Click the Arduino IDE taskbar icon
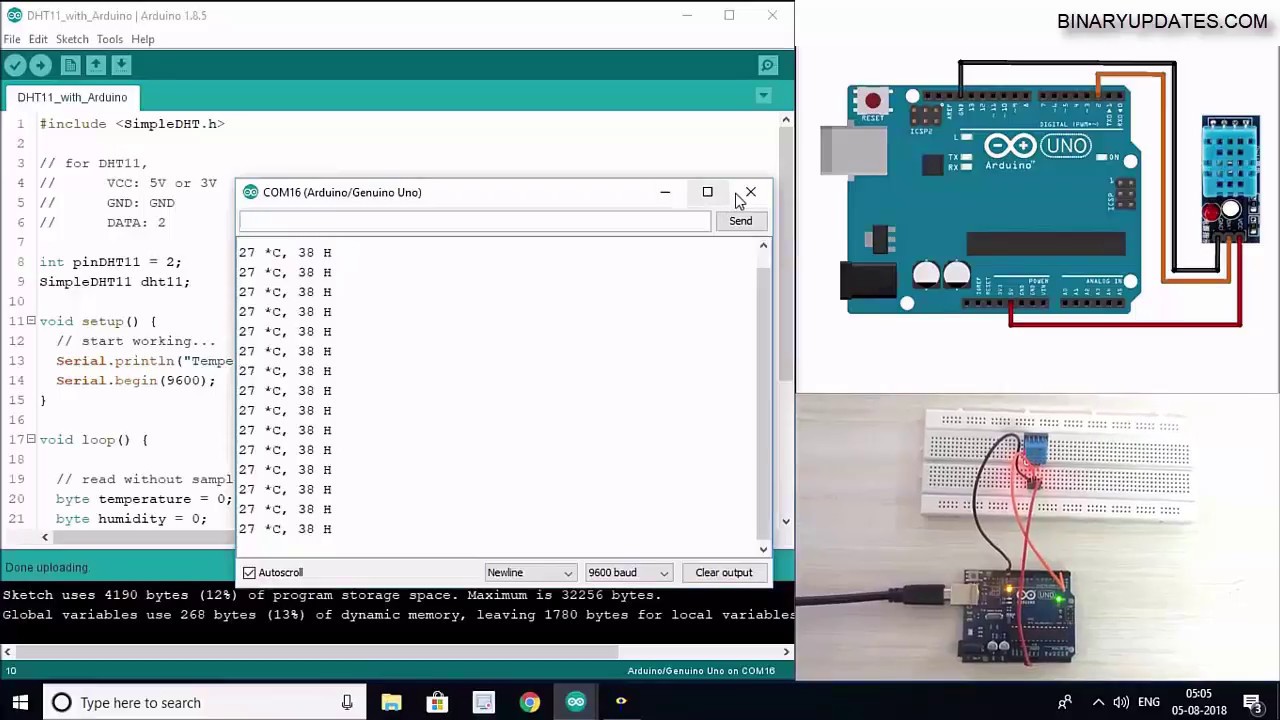 pyautogui.click(x=575, y=702)
